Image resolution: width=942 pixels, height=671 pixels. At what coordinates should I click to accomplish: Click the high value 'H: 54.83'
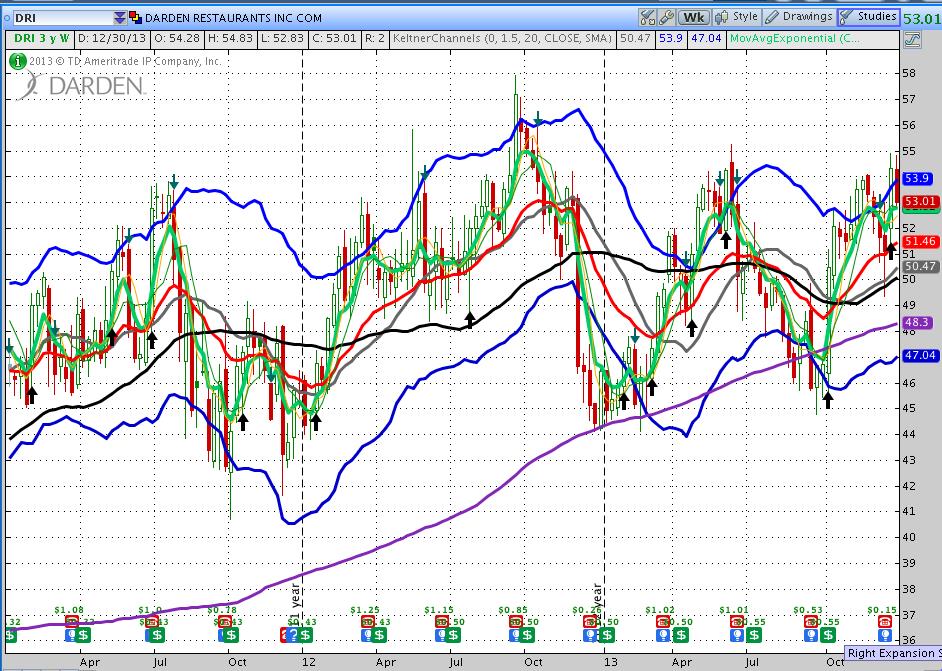[x=230, y=39]
